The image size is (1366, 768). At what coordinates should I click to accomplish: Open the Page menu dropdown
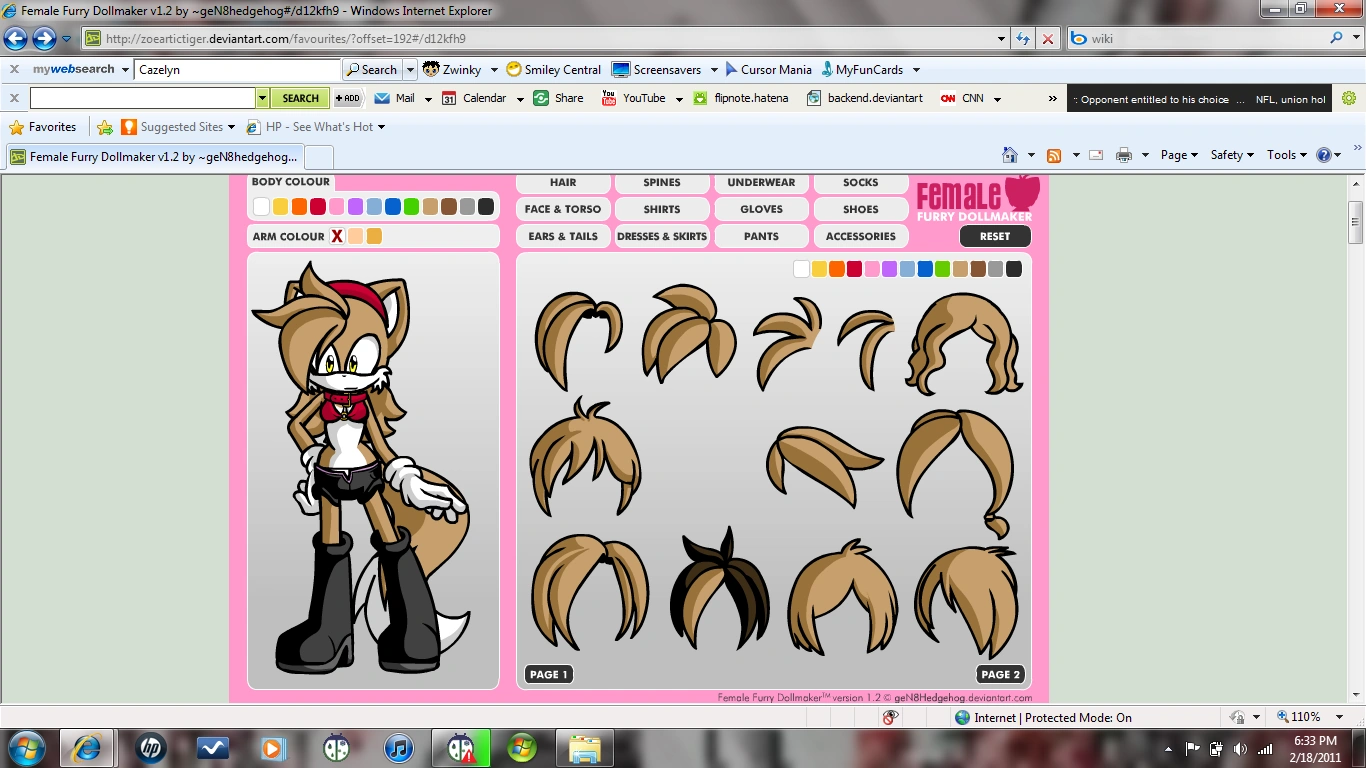(1179, 155)
